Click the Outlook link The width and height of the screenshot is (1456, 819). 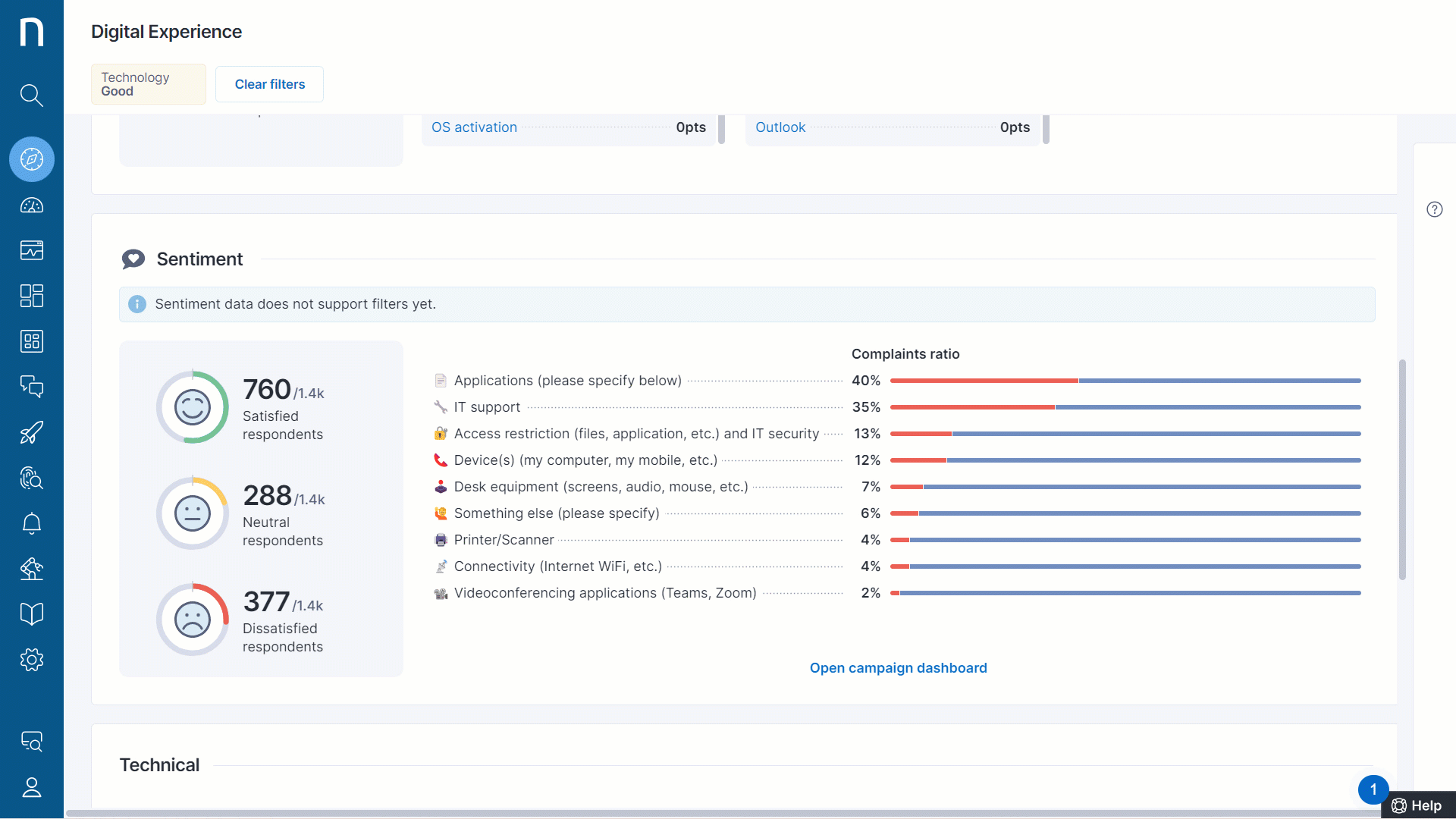780,127
